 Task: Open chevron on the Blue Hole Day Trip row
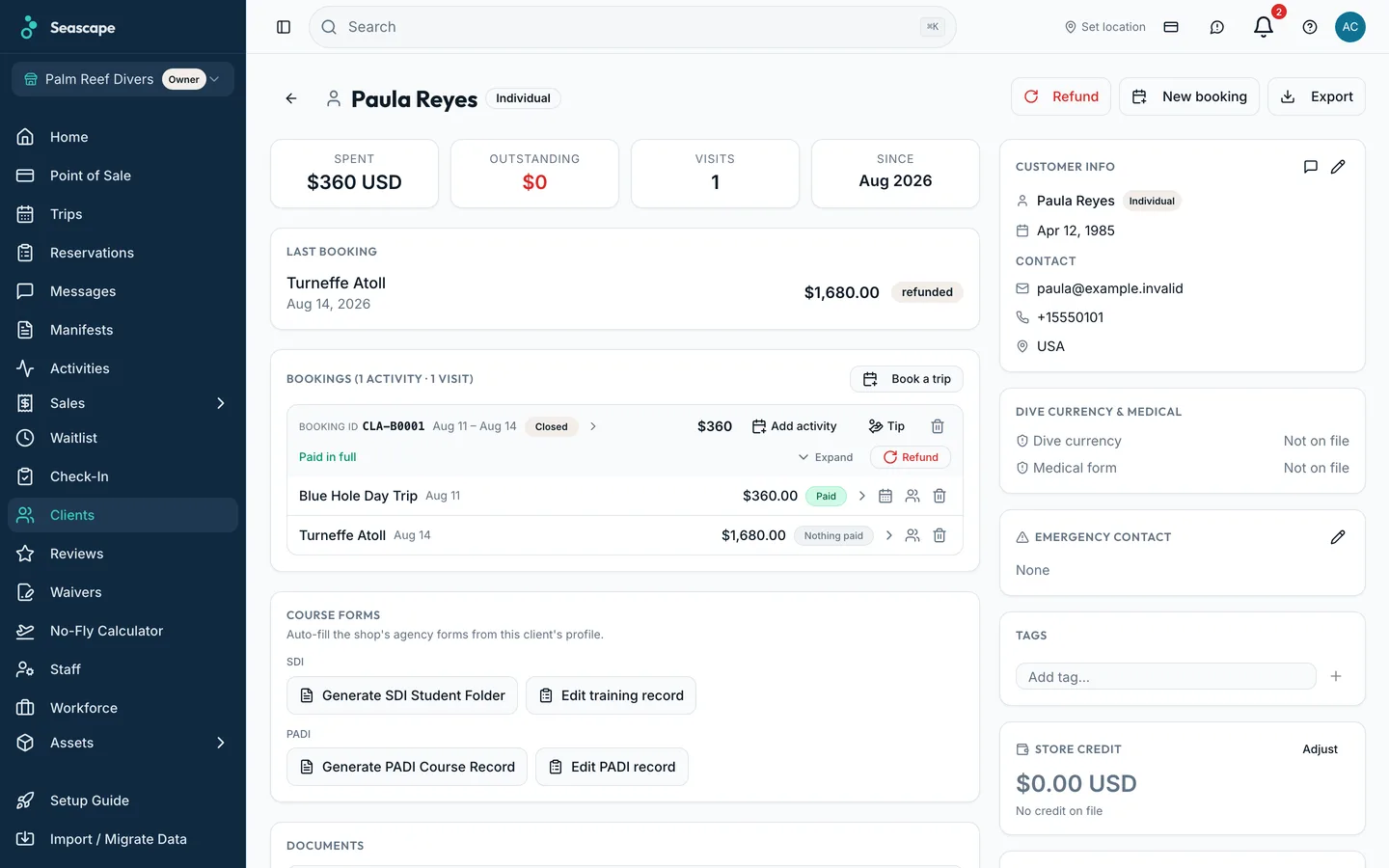(x=862, y=496)
